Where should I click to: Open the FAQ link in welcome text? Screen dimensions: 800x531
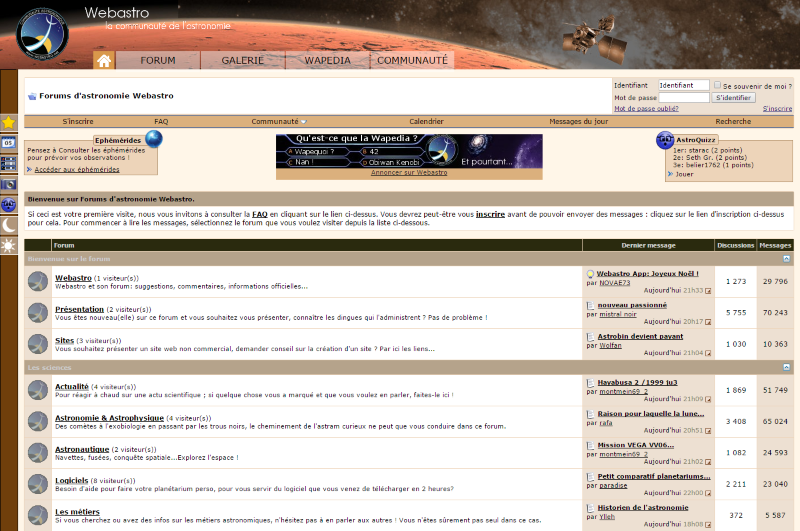click(x=260, y=214)
